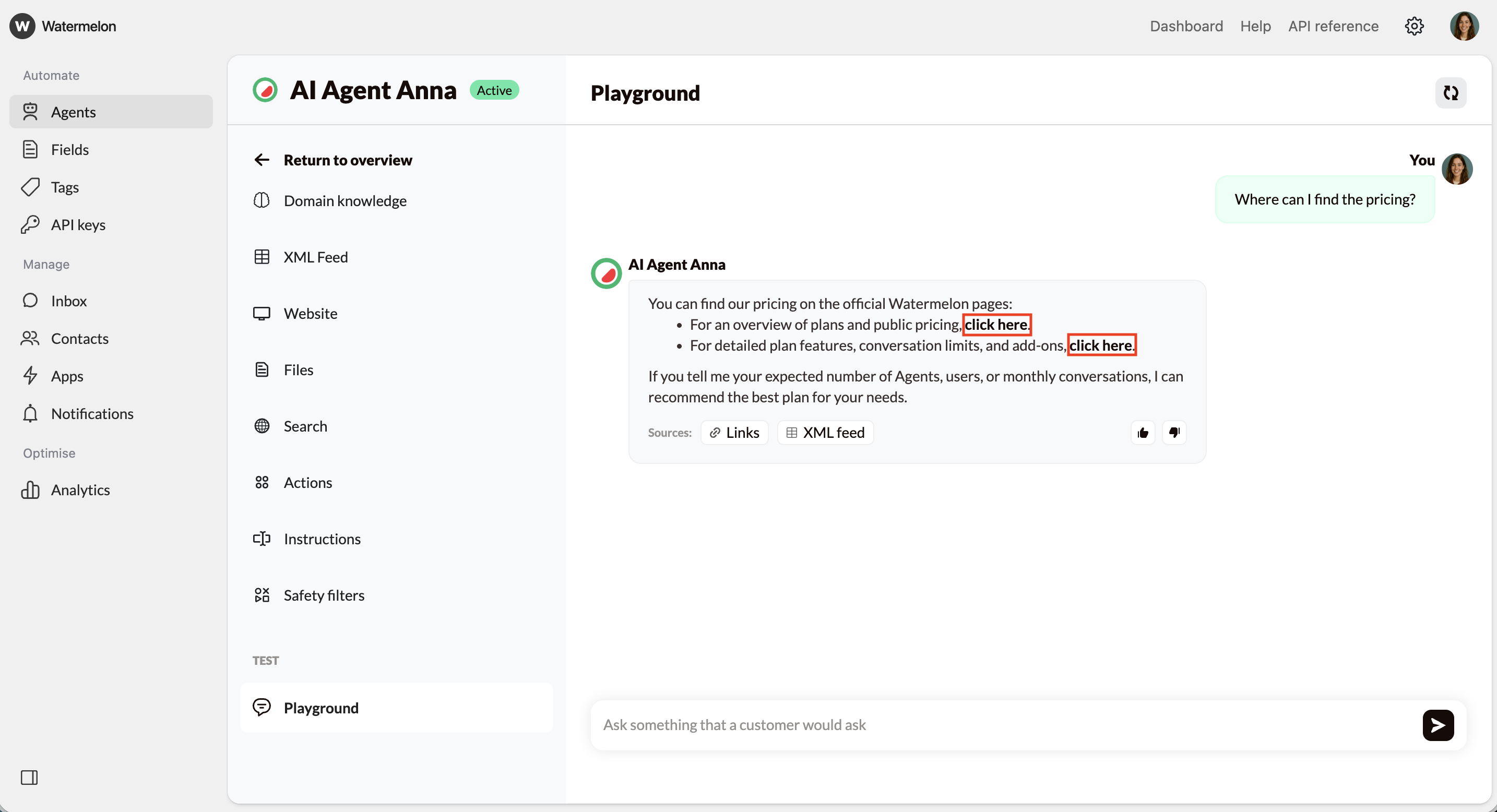Viewport: 1497px width, 812px height.
Task: Reset the playground conversation with refresh icon
Action: [1451, 93]
